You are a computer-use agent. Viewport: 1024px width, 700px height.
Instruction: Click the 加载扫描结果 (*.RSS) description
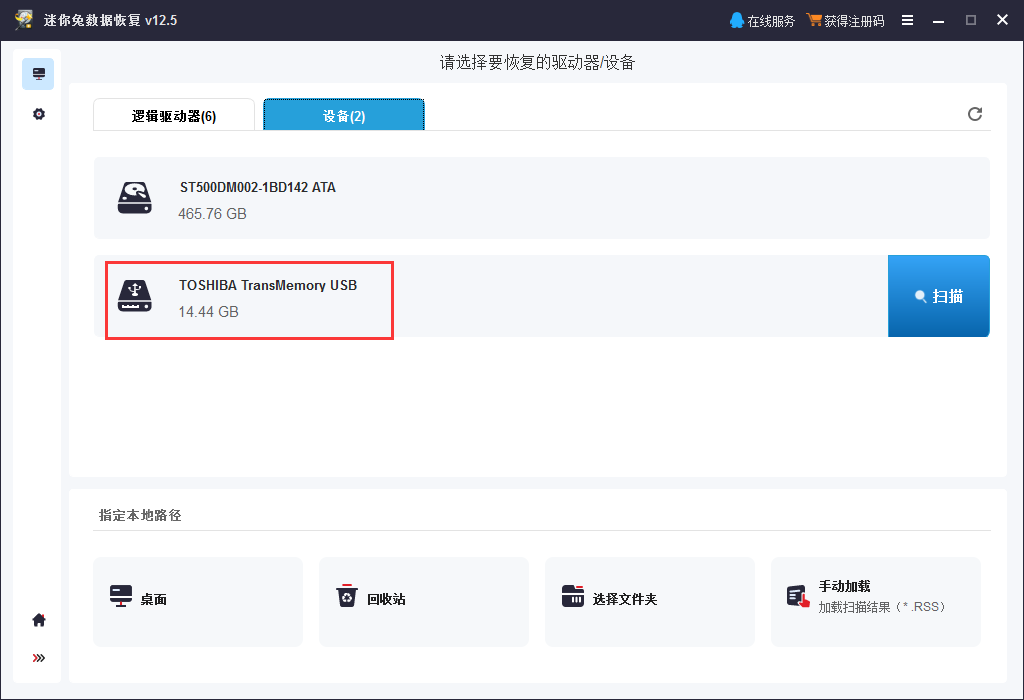(882, 607)
